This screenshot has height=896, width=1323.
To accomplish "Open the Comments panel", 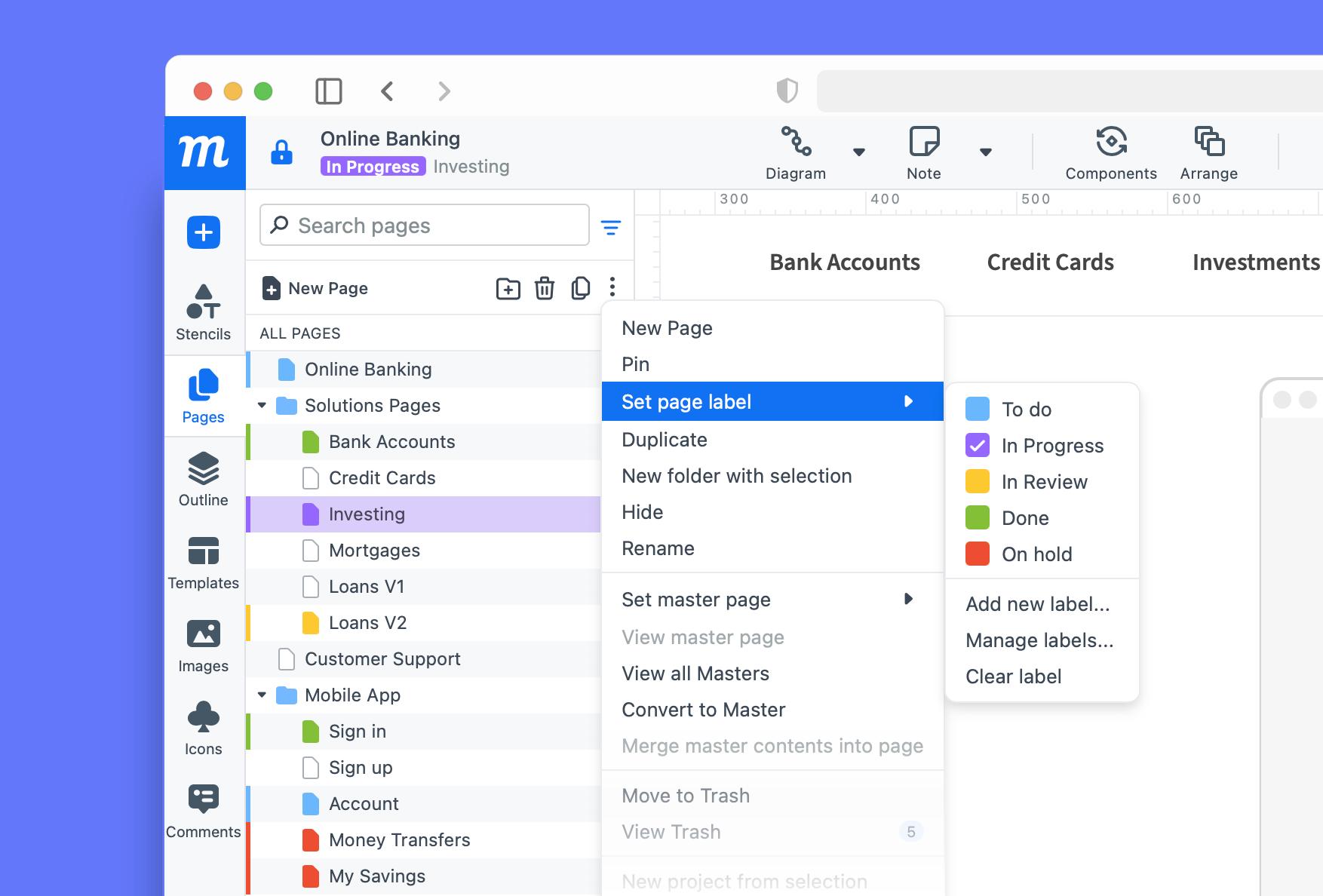I will (203, 811).
